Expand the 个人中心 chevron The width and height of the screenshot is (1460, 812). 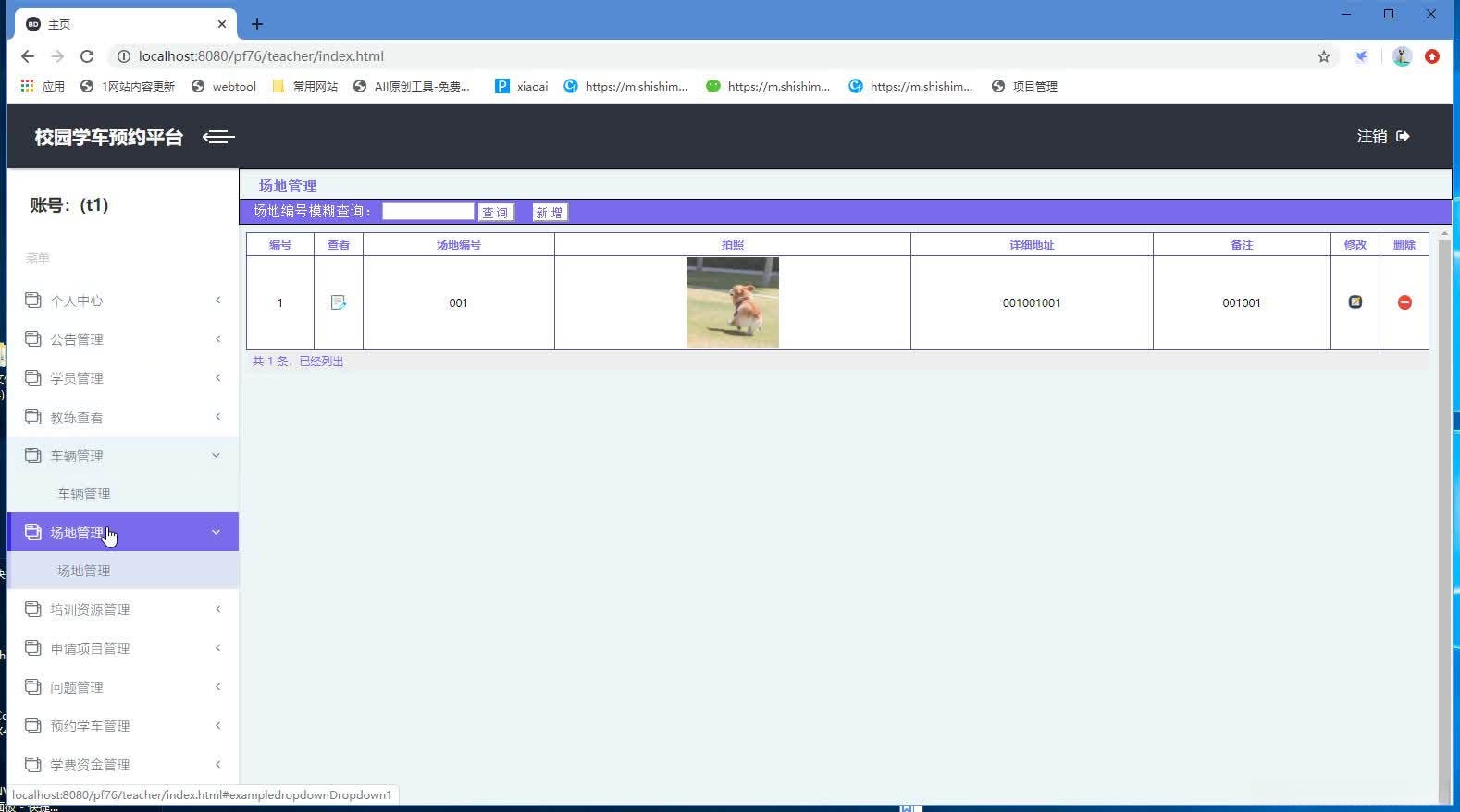pos(217,300)
